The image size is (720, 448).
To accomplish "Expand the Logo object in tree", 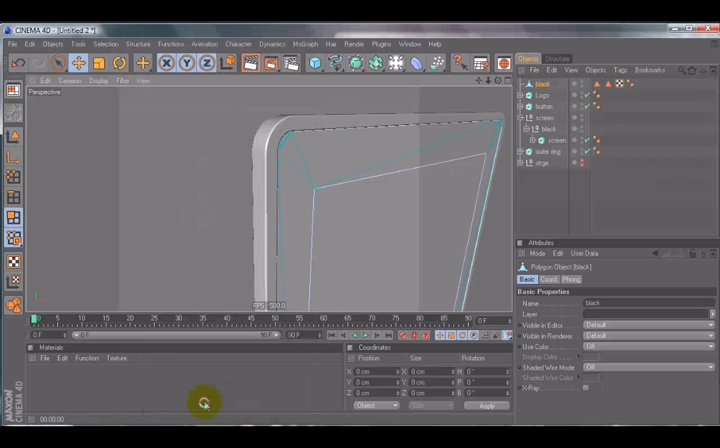I will pos(520,95).
